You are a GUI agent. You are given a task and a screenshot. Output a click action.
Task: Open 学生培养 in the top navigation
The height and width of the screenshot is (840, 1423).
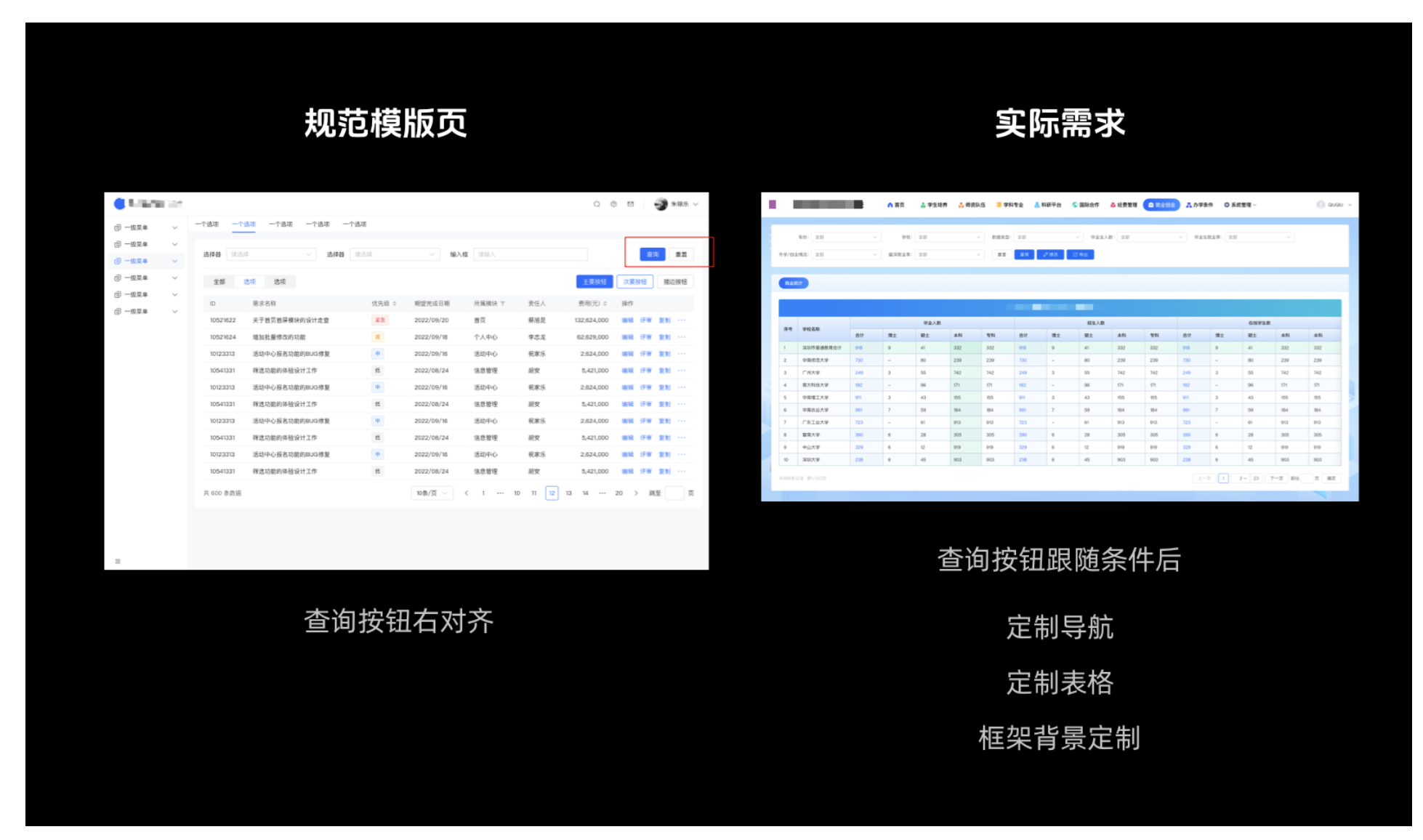pyautogui.click(x=934, y=205)
